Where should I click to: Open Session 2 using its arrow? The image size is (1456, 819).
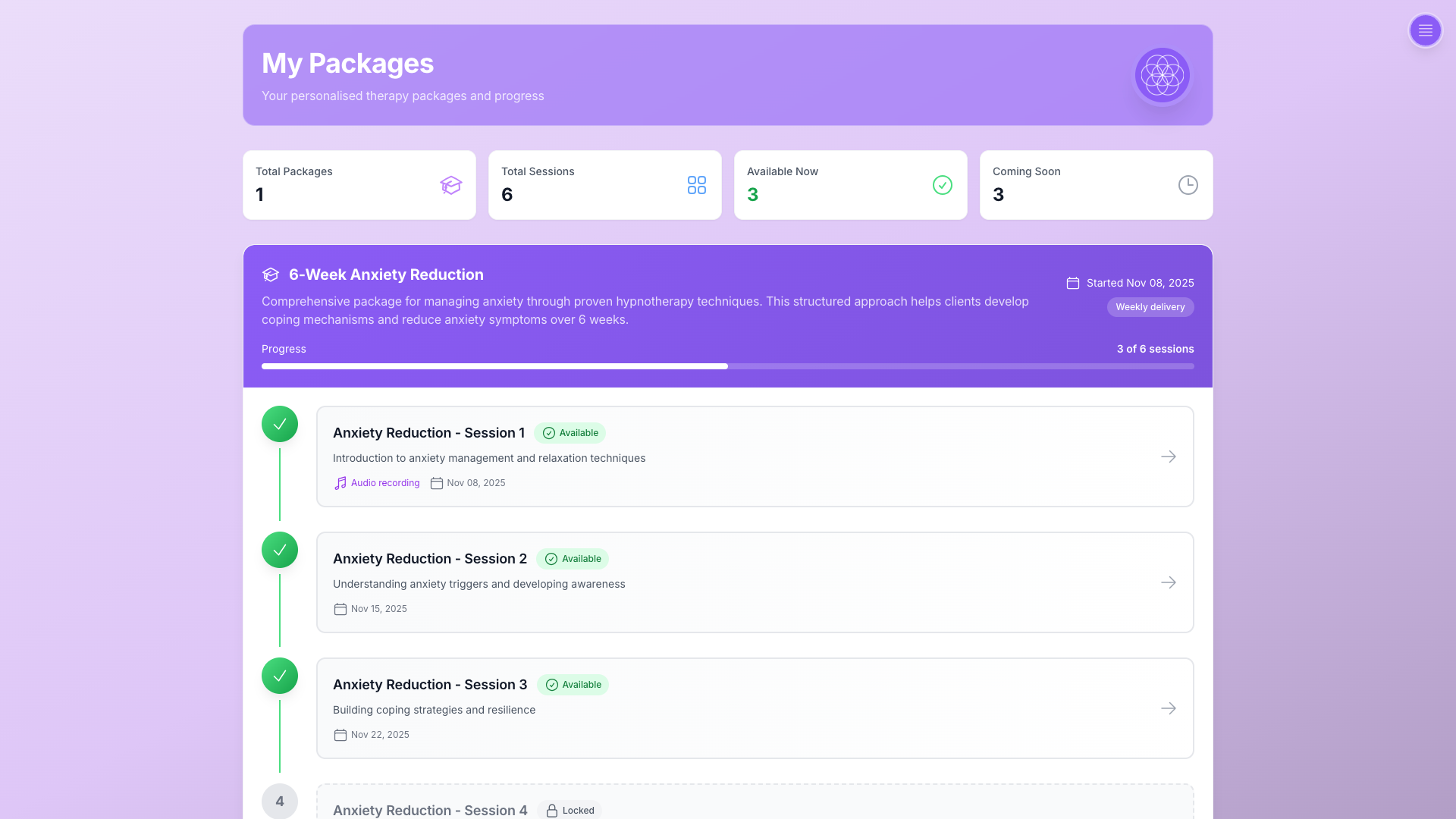pos(1168,582)
